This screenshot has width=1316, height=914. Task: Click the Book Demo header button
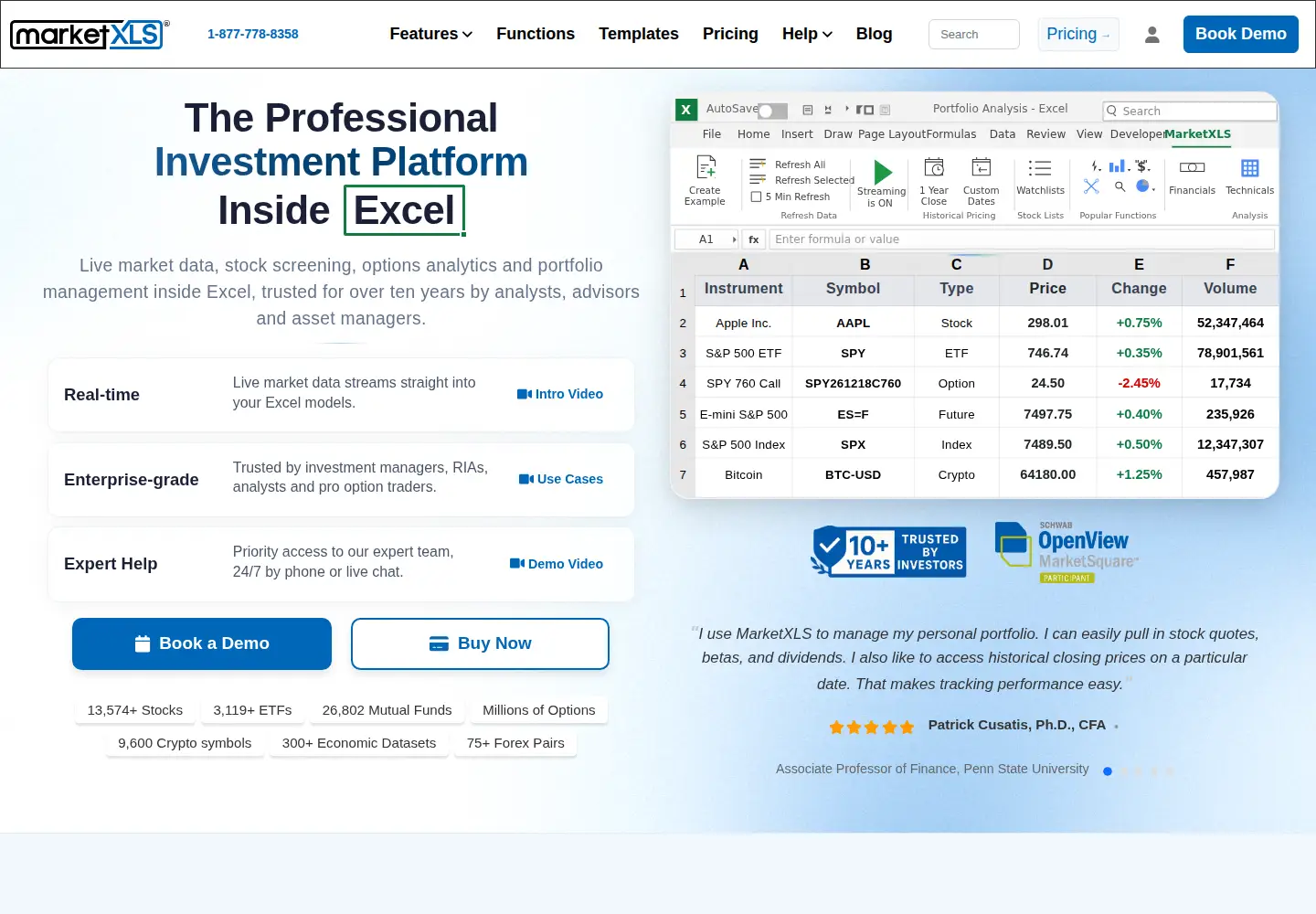pyautogui.click(x=1241, y=34)
